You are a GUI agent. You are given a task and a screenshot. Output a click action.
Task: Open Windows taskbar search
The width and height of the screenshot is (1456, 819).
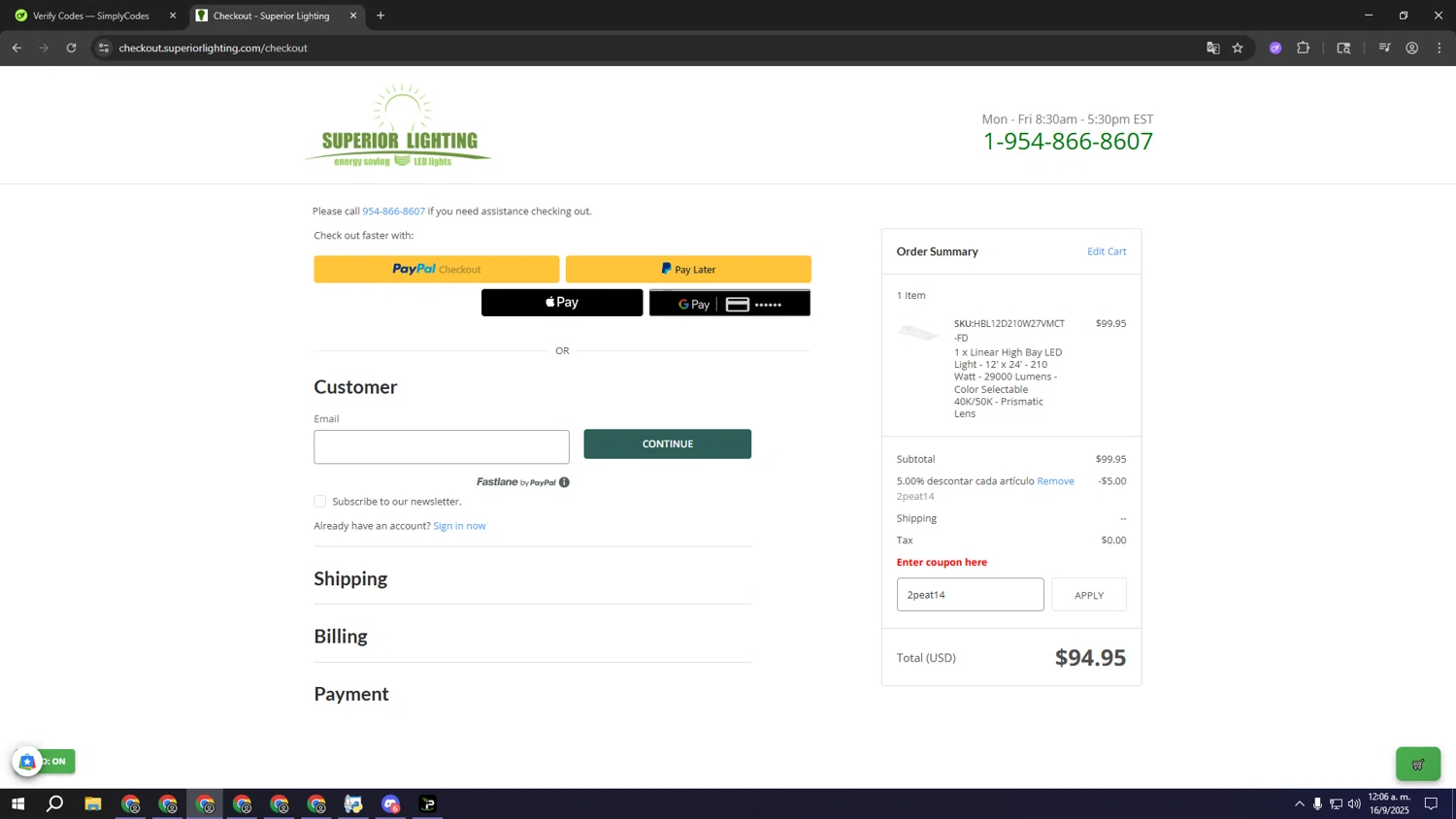[55, 803]
